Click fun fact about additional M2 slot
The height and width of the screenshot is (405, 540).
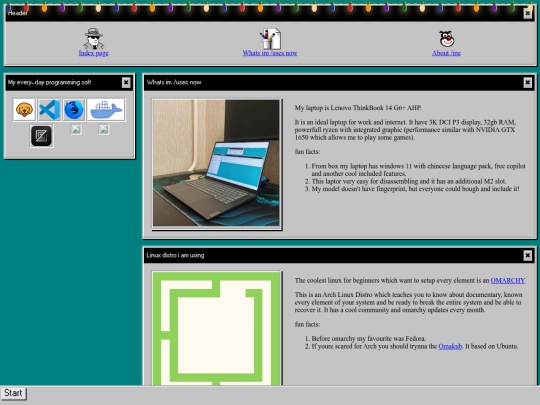(409, 181)
